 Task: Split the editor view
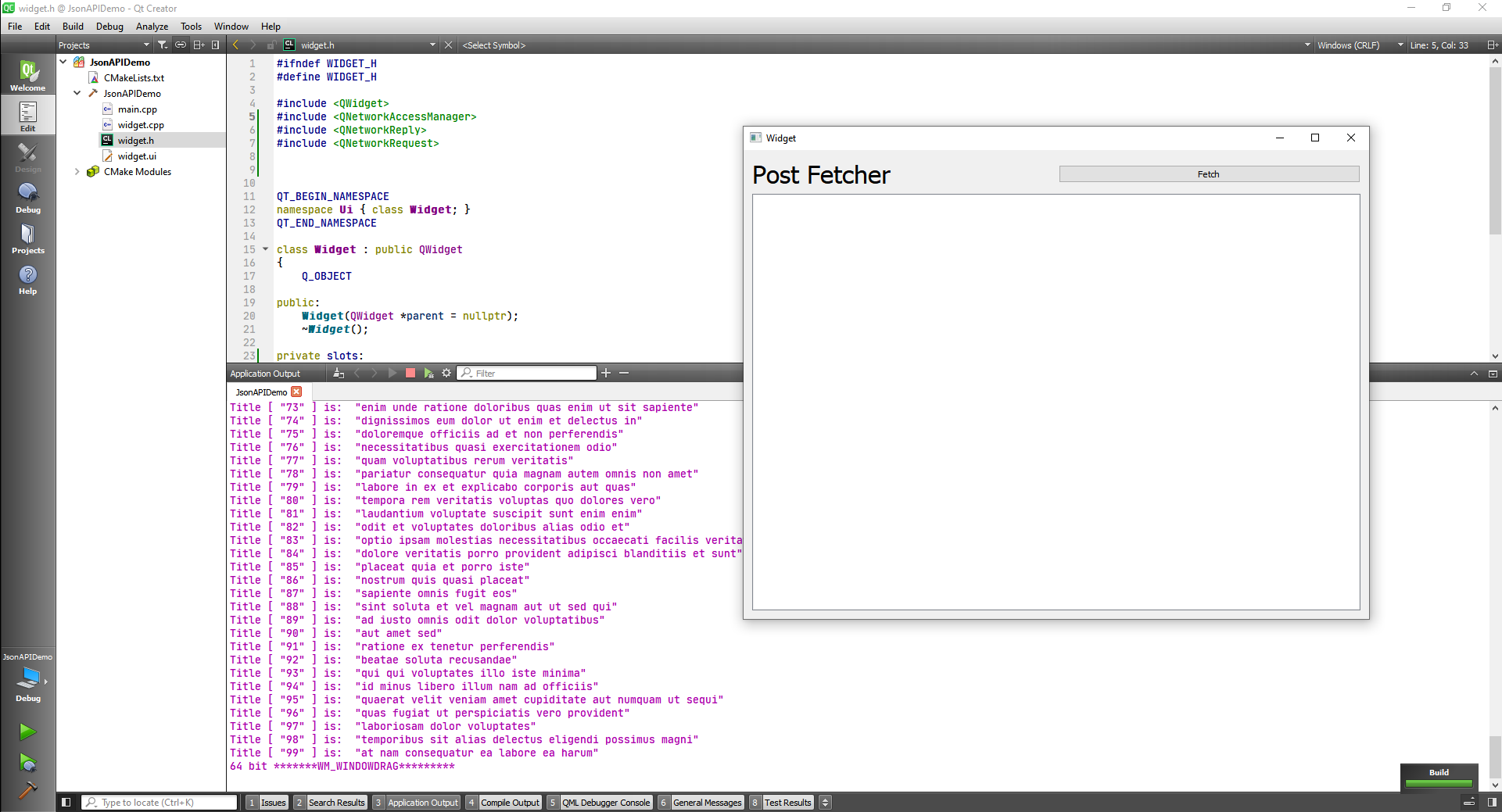[x=1492, y=45]
